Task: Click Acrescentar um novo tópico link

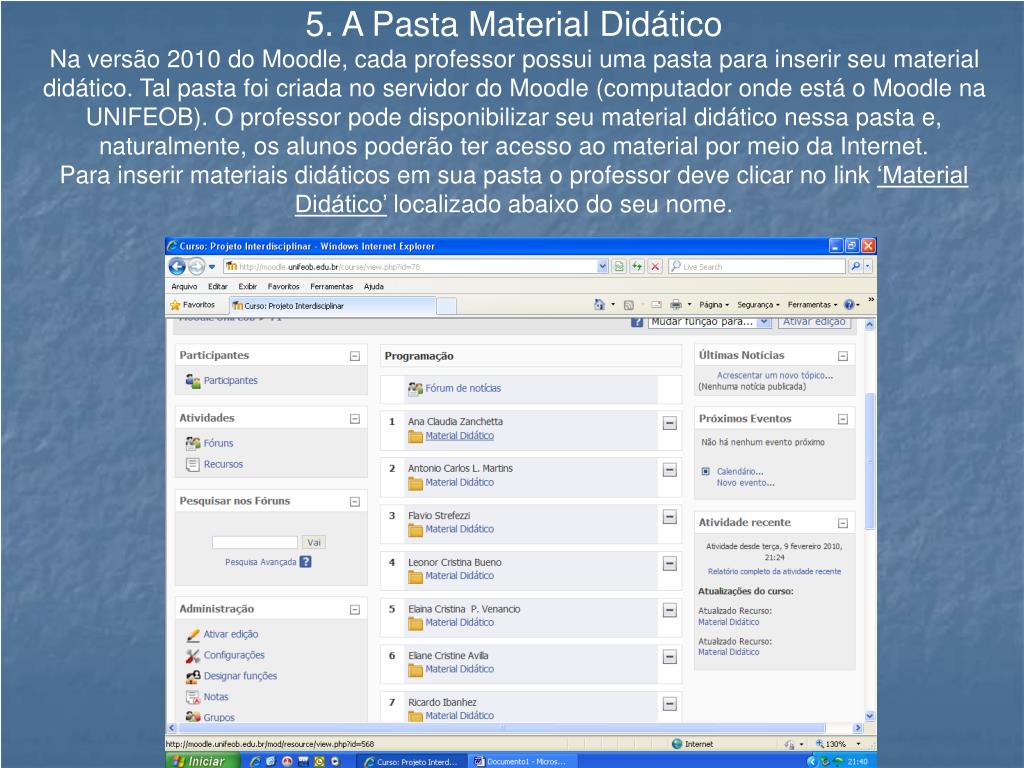Action: (x=775, y=376)
